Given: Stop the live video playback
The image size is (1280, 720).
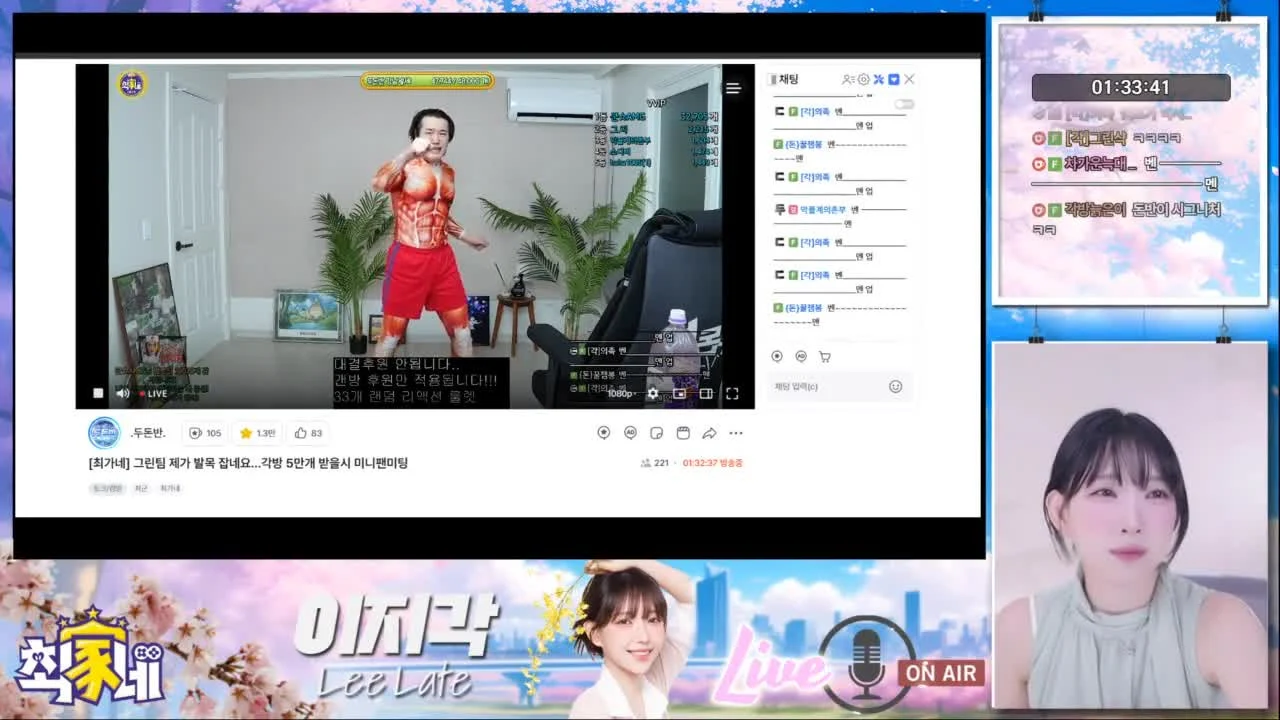Looking at the screenshot, I should pyautogui.click(x=98, y=393).
